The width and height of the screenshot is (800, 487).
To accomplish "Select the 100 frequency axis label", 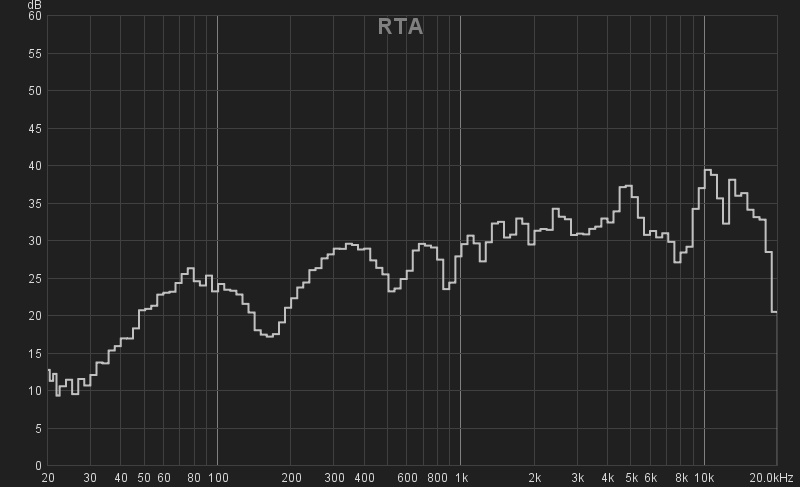I will coord(218,478).
